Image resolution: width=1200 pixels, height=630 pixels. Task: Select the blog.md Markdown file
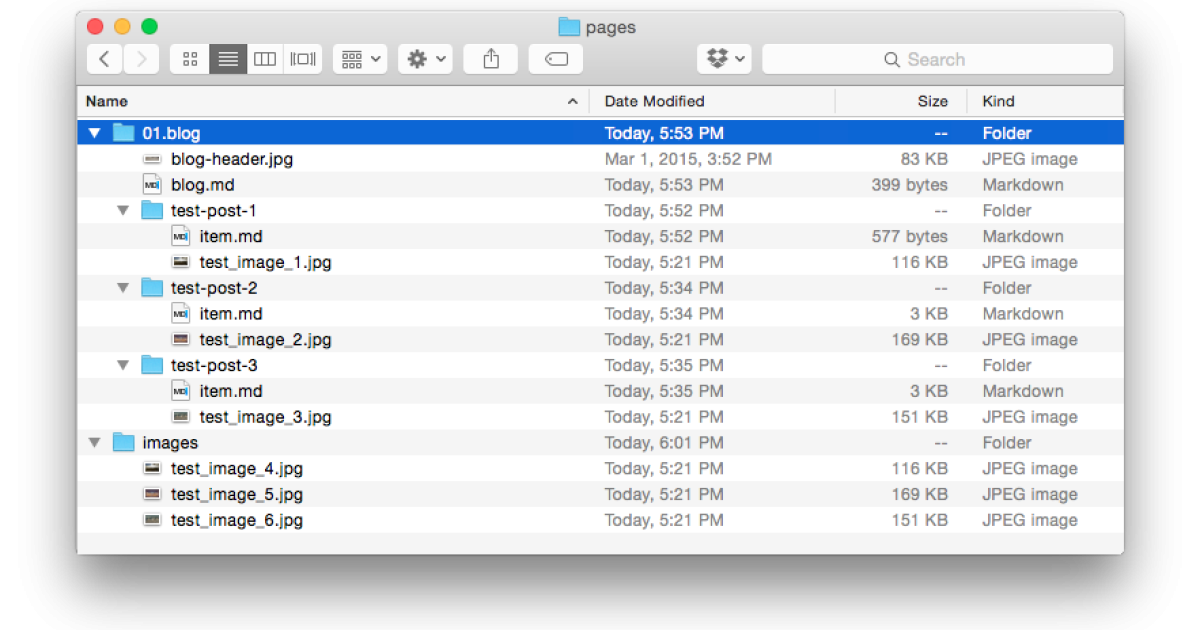coord(202,185)
